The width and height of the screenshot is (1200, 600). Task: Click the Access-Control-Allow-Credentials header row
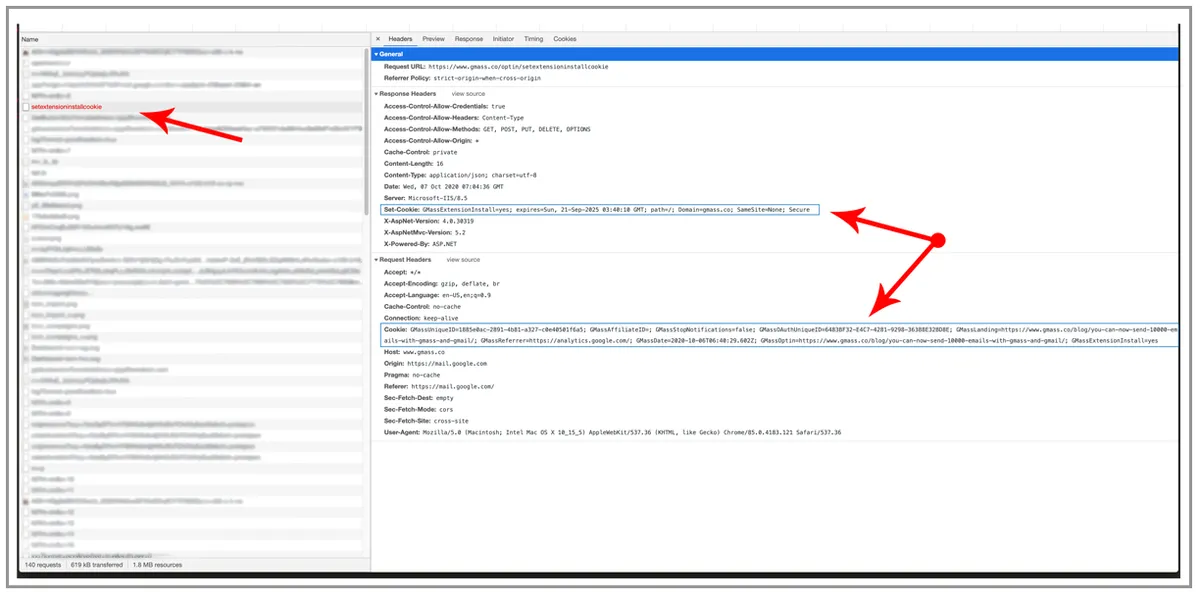444,105
